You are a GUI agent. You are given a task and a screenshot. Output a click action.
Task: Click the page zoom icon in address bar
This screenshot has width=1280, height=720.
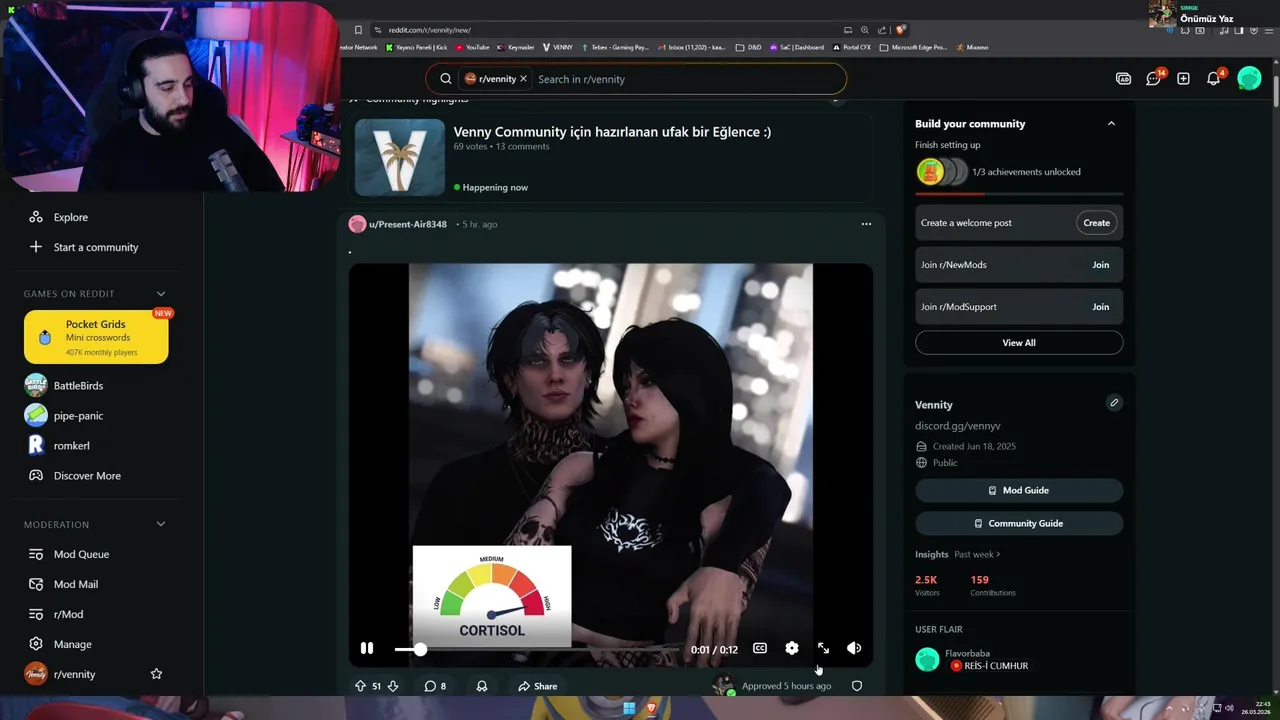(865, 30)
